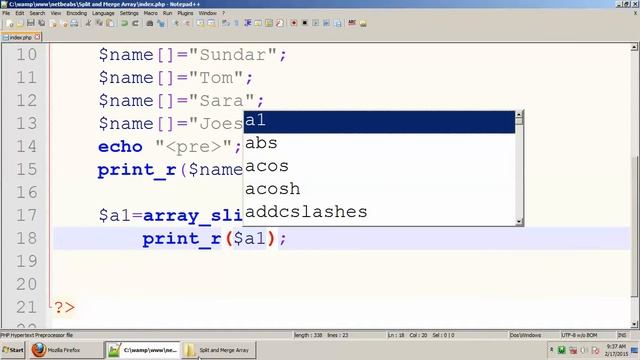Choose acosh from the autocomplete list
This screenshot has height=360, width=640.
pos(379,189)
